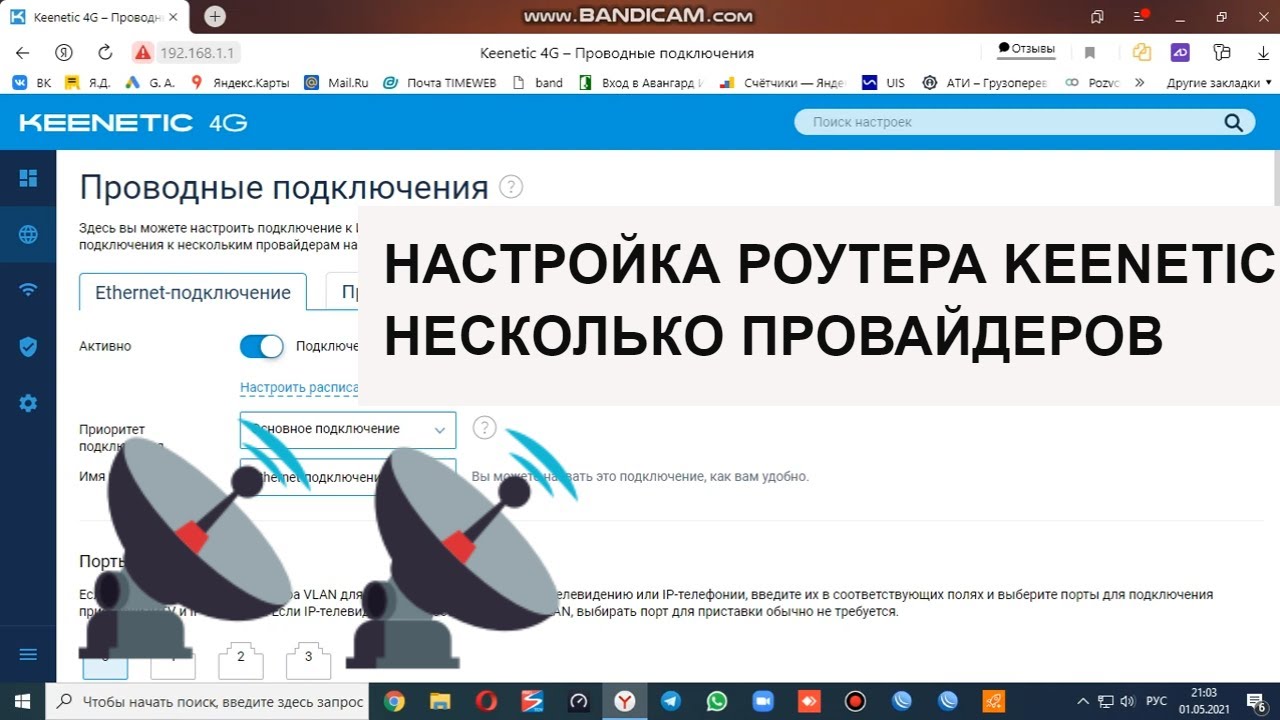This screenshot has width=1280, height=720.
Task: Open the dashboard icon in Keenetic sidebar
Action: (28, 178)
